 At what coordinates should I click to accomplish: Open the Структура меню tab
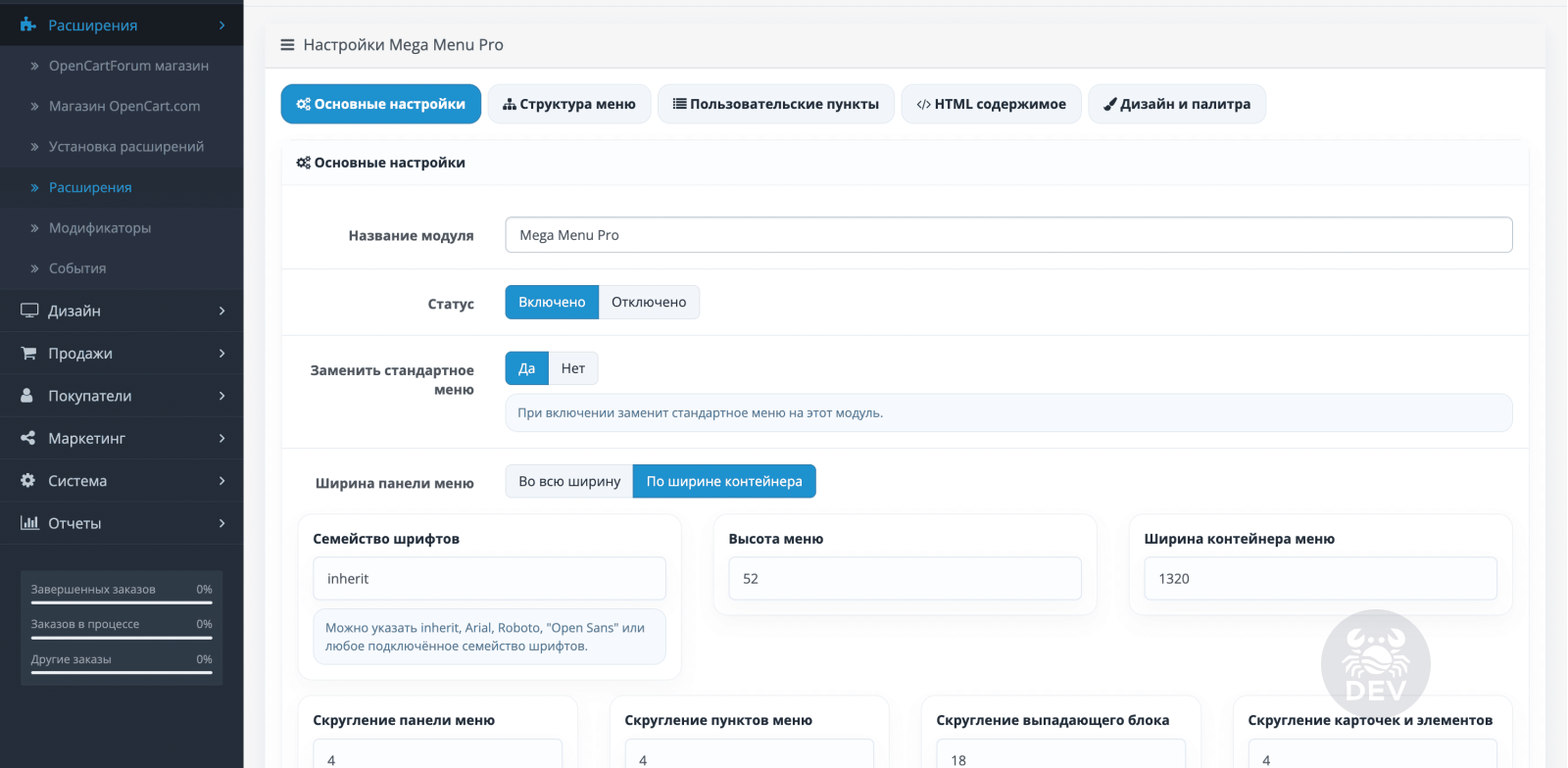click(569, 104)
